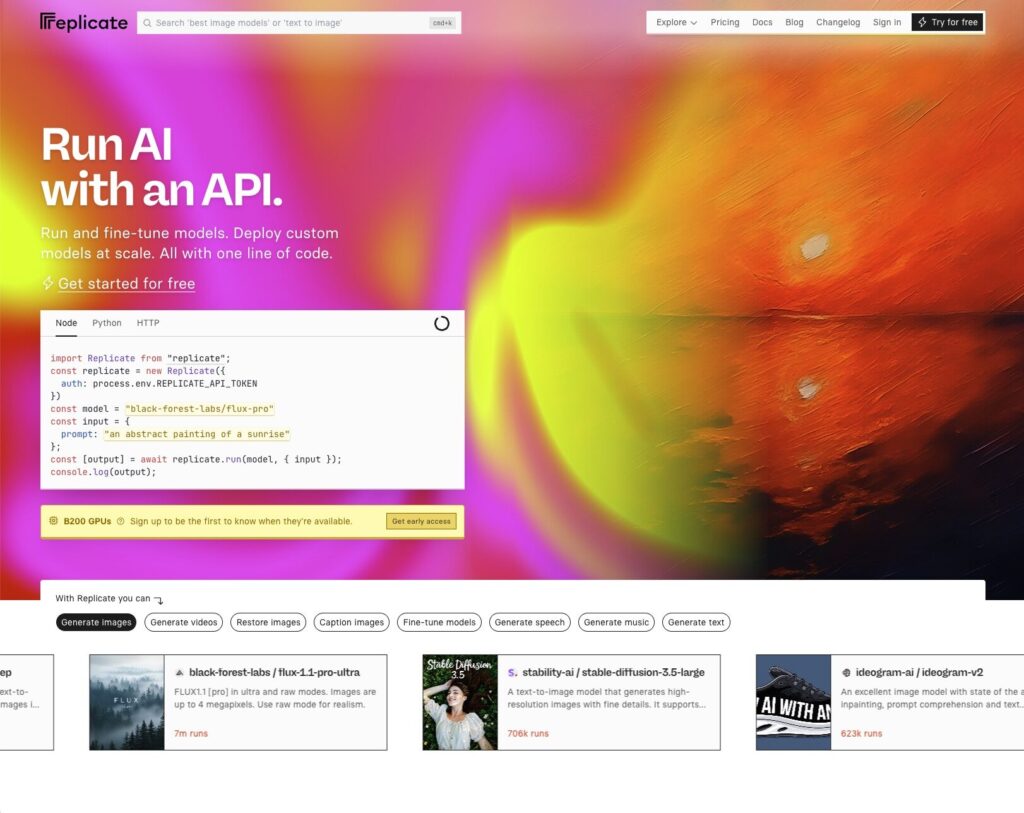This screenshot has height=813, width=1024.
Task: Select the Generate images filter pill
Action: click(x=96, y=622)
